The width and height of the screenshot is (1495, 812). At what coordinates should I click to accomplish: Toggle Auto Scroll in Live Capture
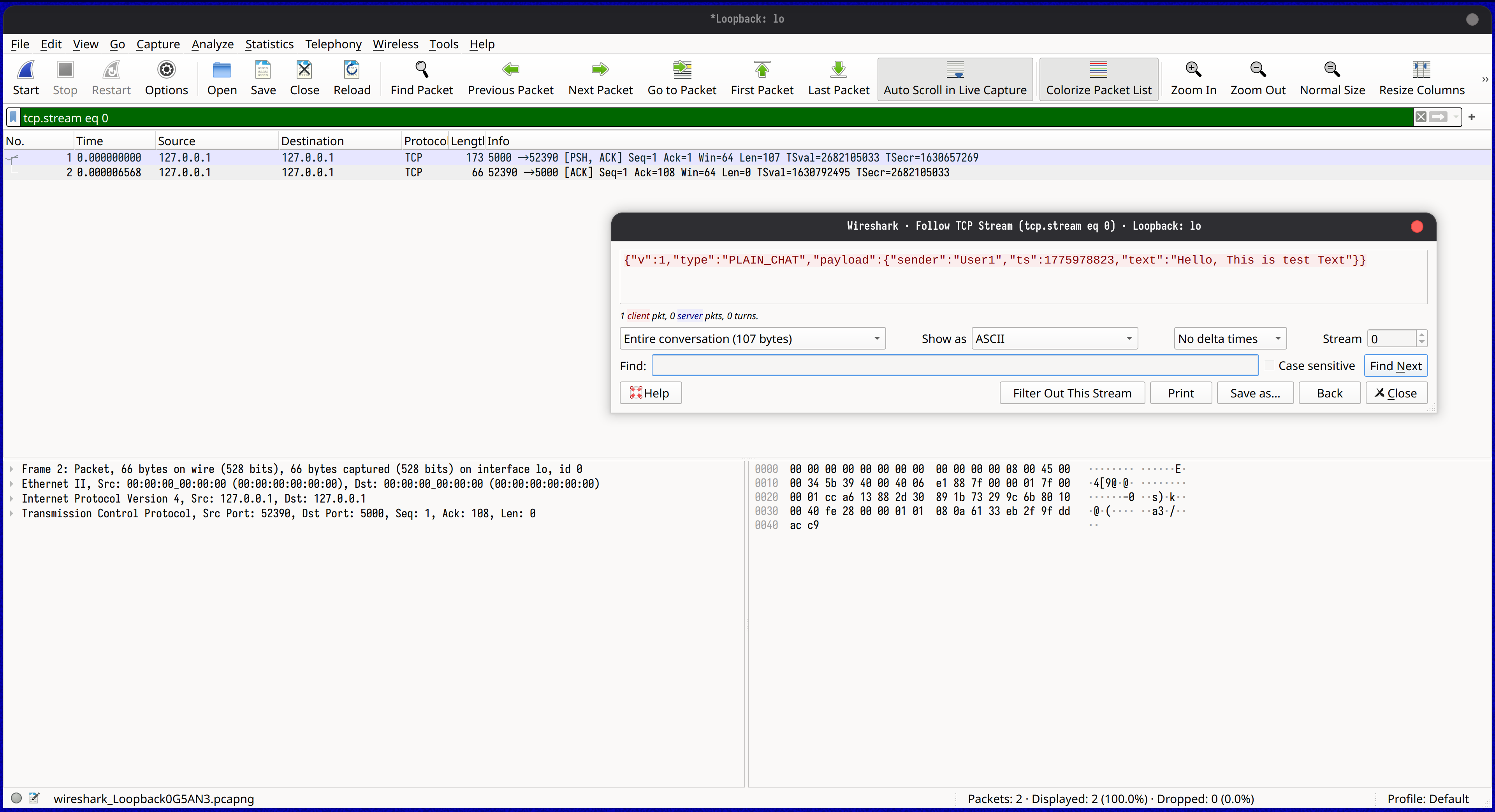pyautogui.click(x=955, y=79)
